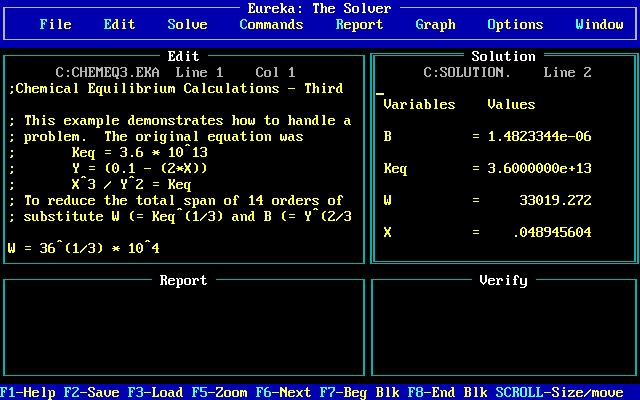Click the 'substitute W (= Keq^(1/3)' line
Image resolution: width=640 pixels, height=400 pixels.
(180, 216)
